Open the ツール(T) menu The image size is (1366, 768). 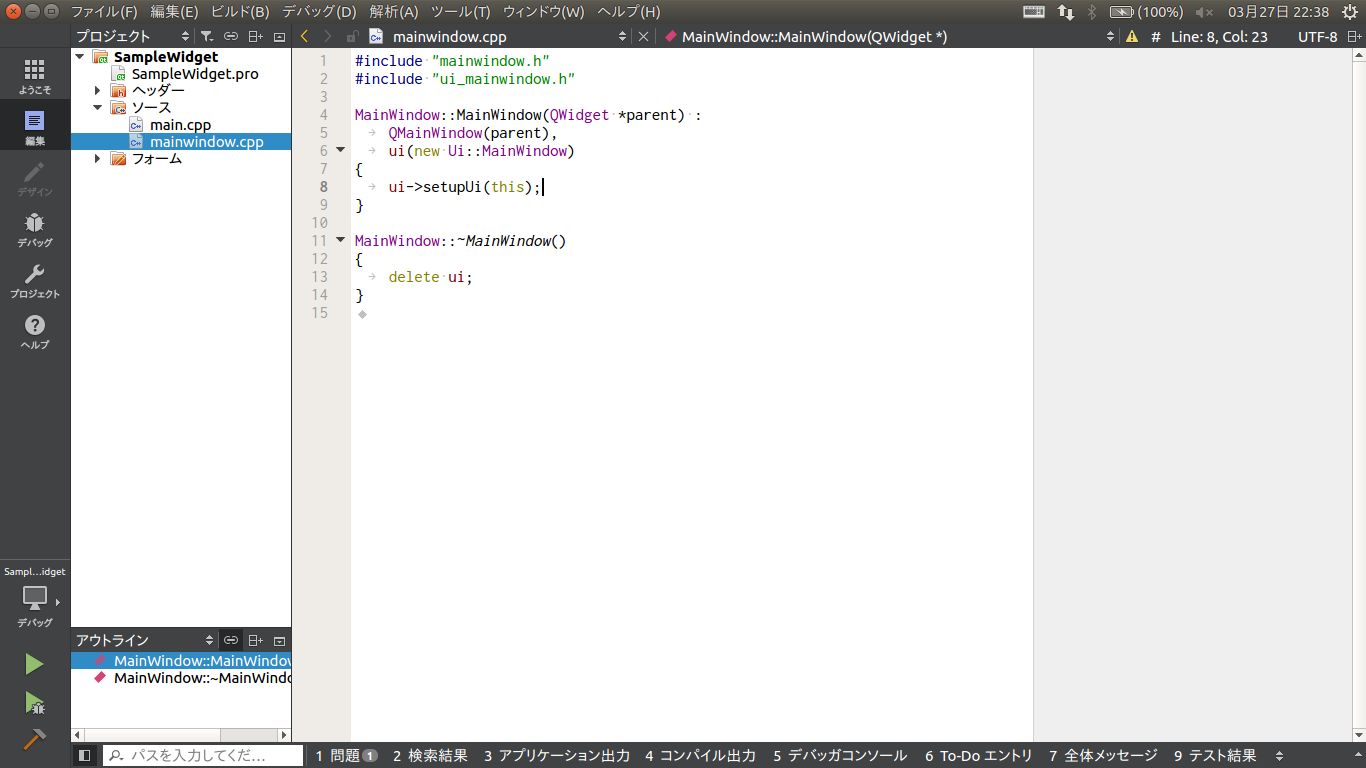[x=460, y=12]
